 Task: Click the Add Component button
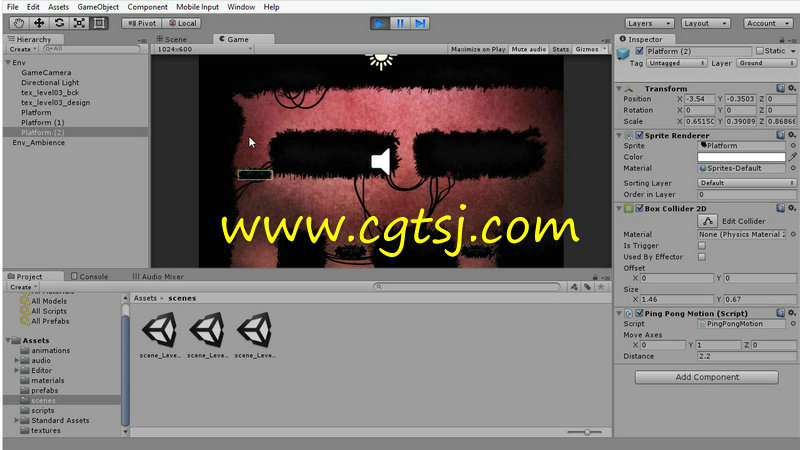point(707,377)
